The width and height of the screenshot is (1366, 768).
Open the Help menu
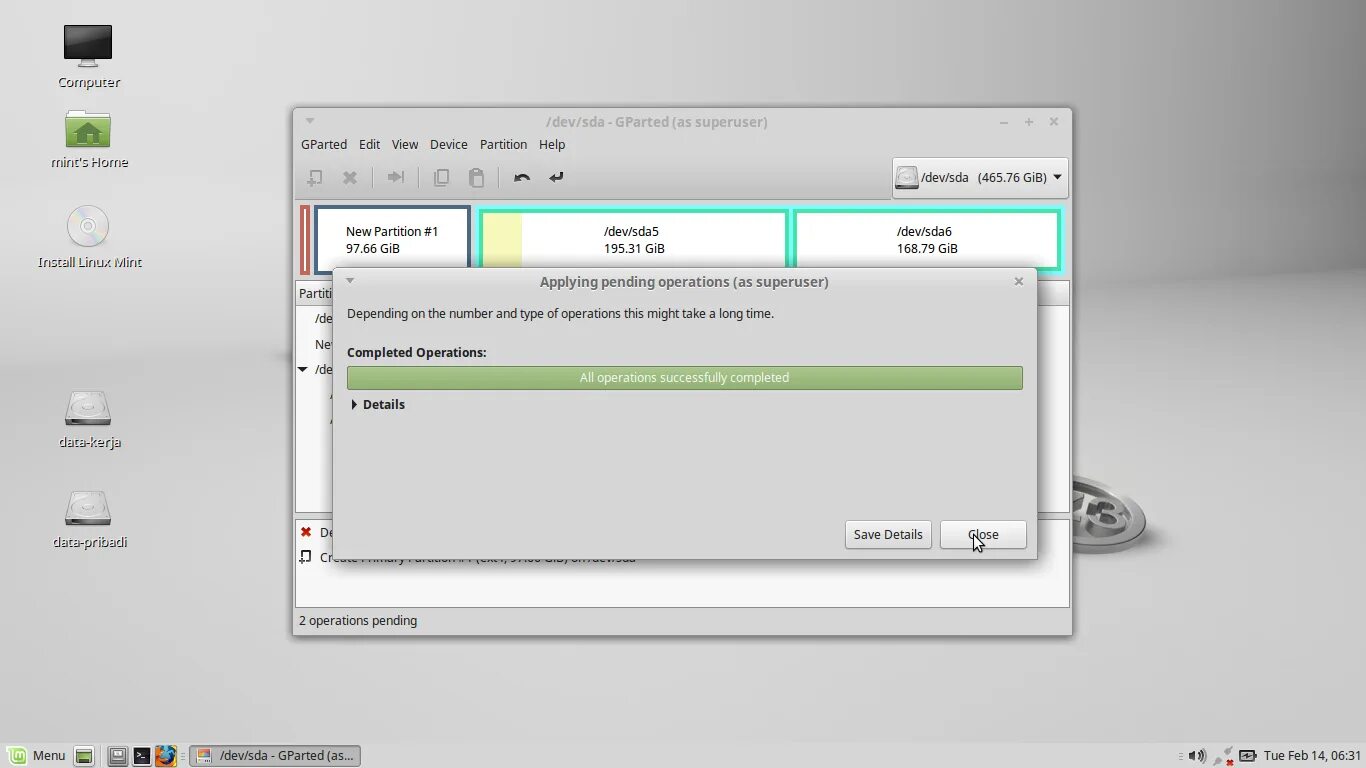pos(552,144)
